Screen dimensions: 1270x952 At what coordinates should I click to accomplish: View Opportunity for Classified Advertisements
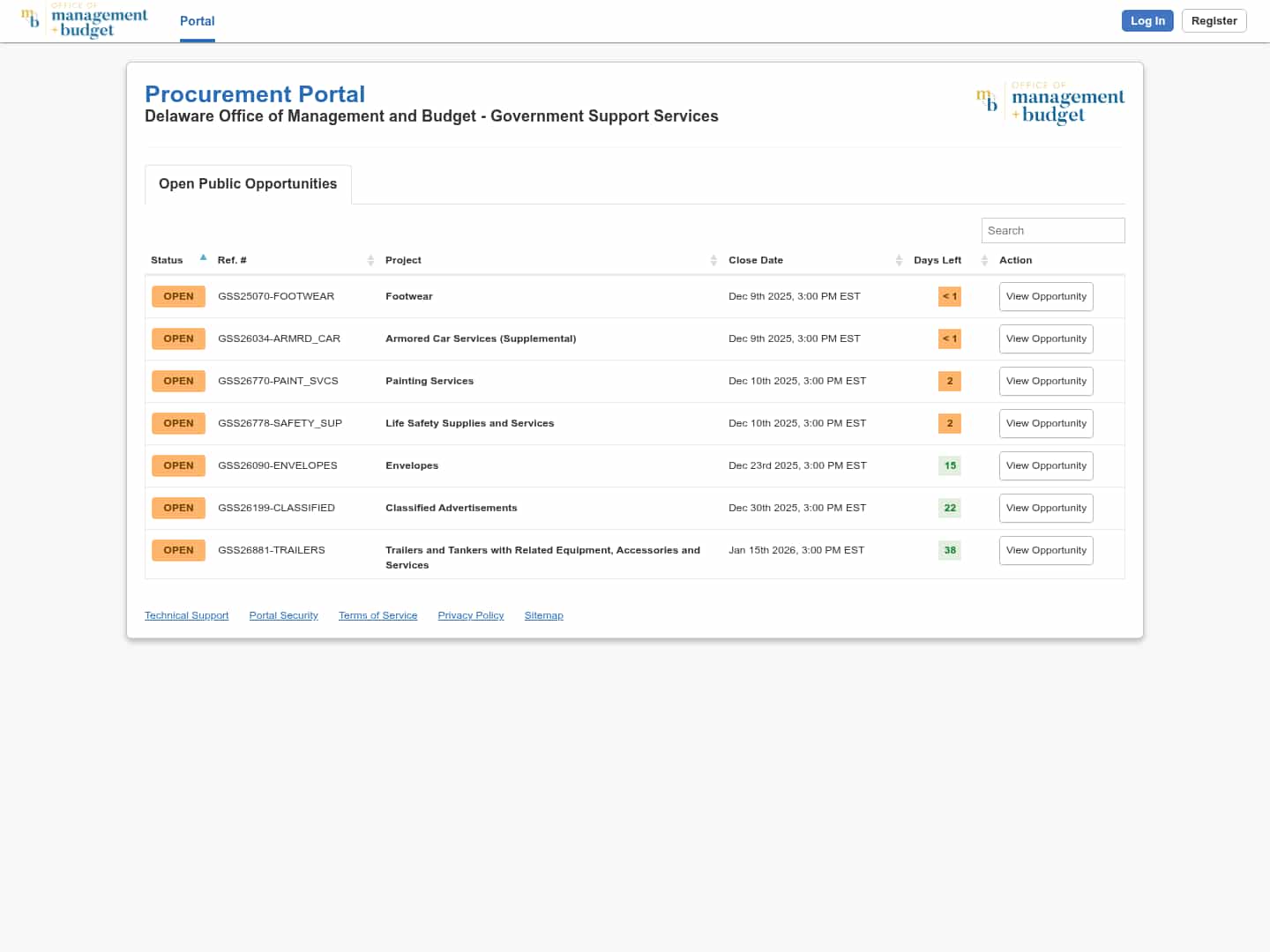click(1046, 508)
